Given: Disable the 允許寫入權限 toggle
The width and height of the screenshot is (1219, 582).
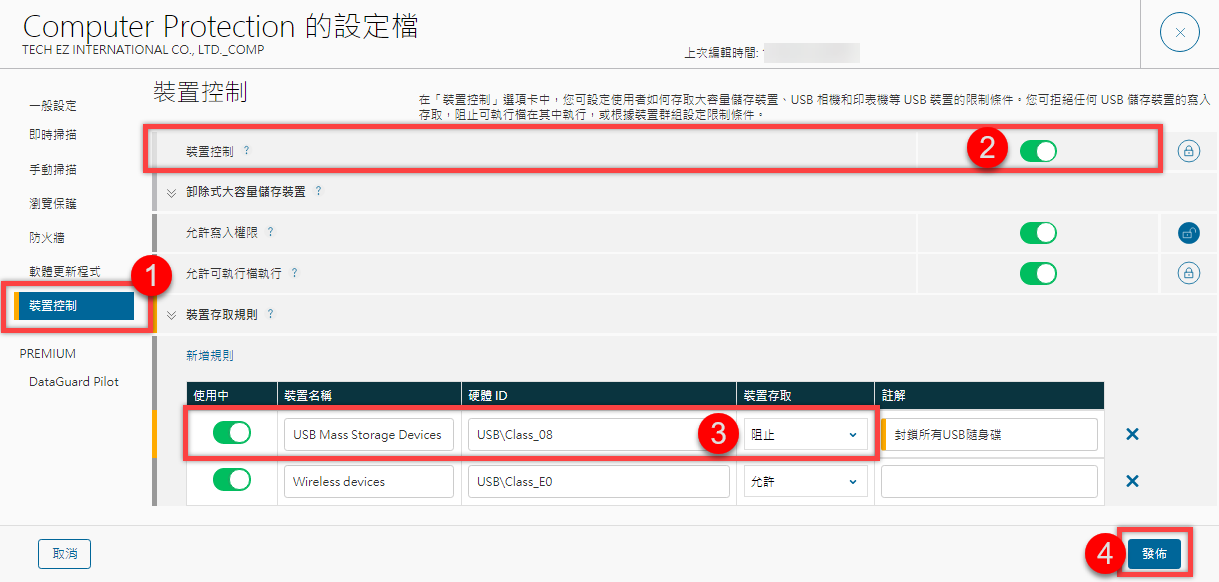Looking at the screenshot, I should pyautogui.click(x=1038, y=233).
